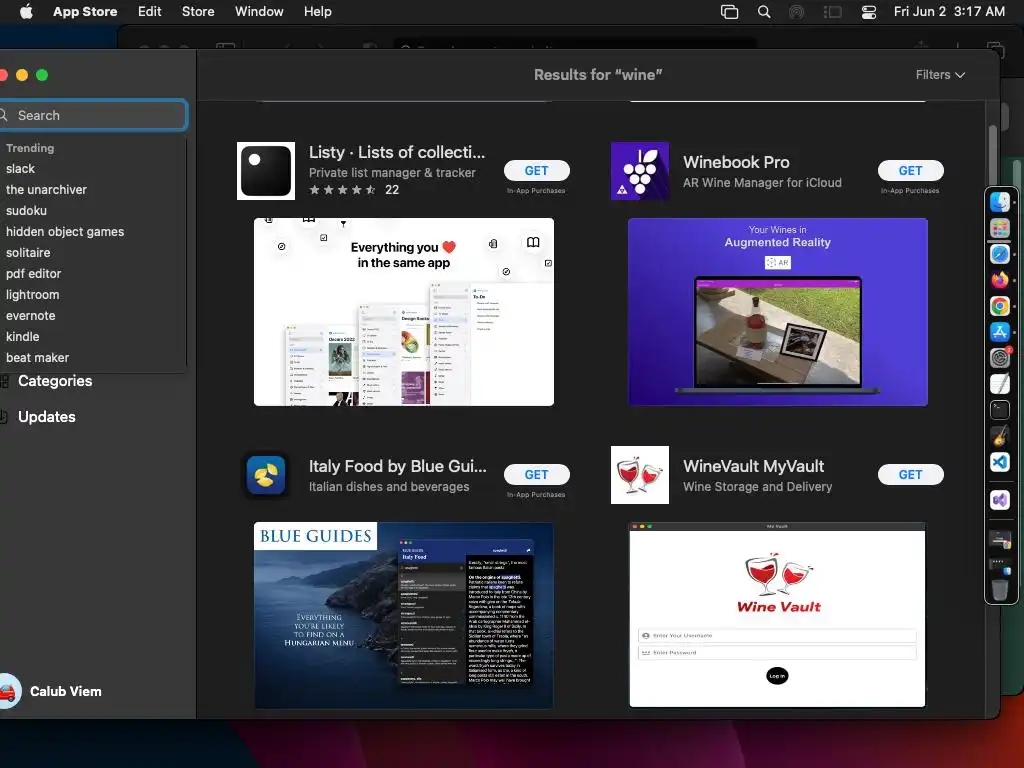Get Italy Food by Blue Guides
This screenshot has width=1024, height=768.
pyautogui.click(x=536, y=475)
